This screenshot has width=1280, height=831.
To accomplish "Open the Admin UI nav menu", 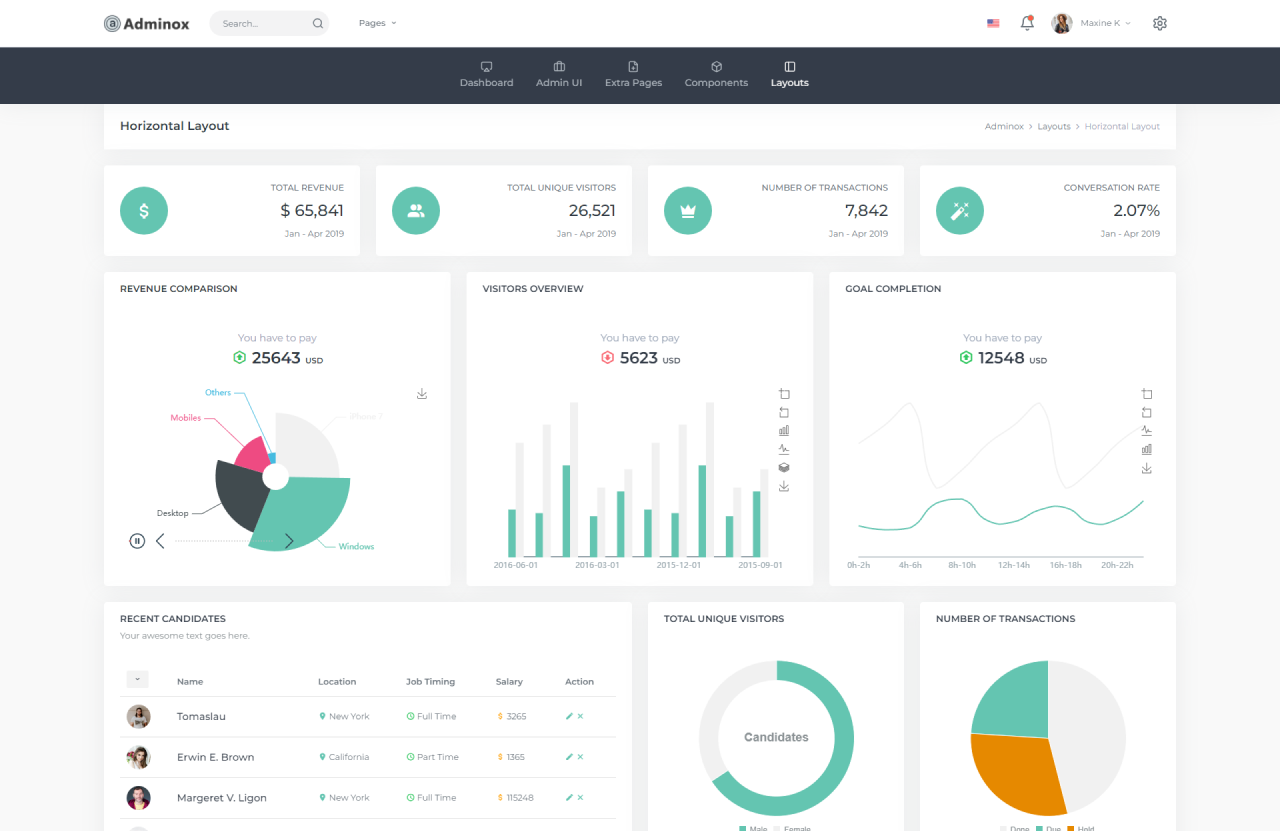I will 559,75.
